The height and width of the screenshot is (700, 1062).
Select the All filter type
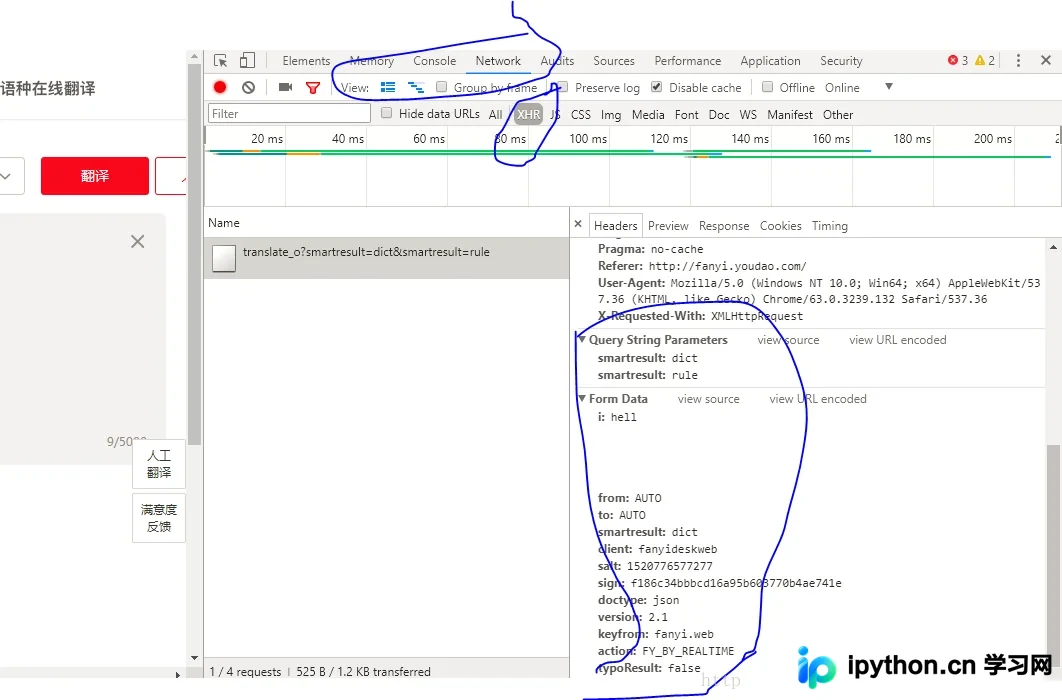(495, 114)
